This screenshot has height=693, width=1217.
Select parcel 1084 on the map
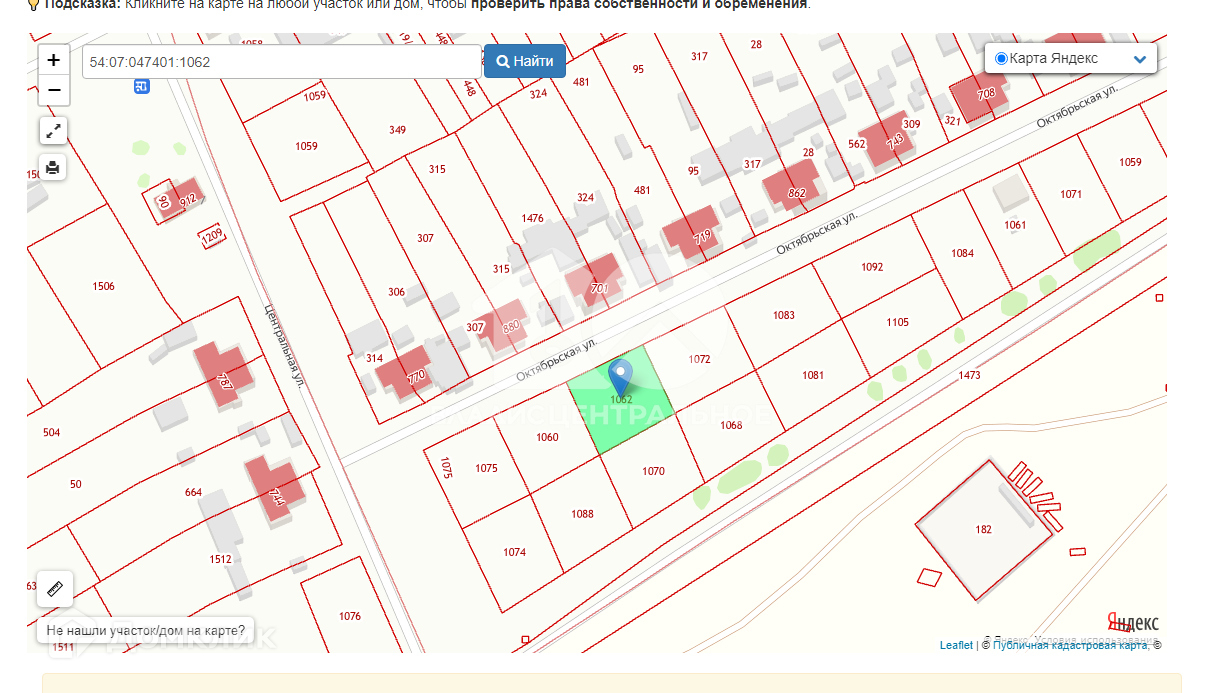click(962, 253)
